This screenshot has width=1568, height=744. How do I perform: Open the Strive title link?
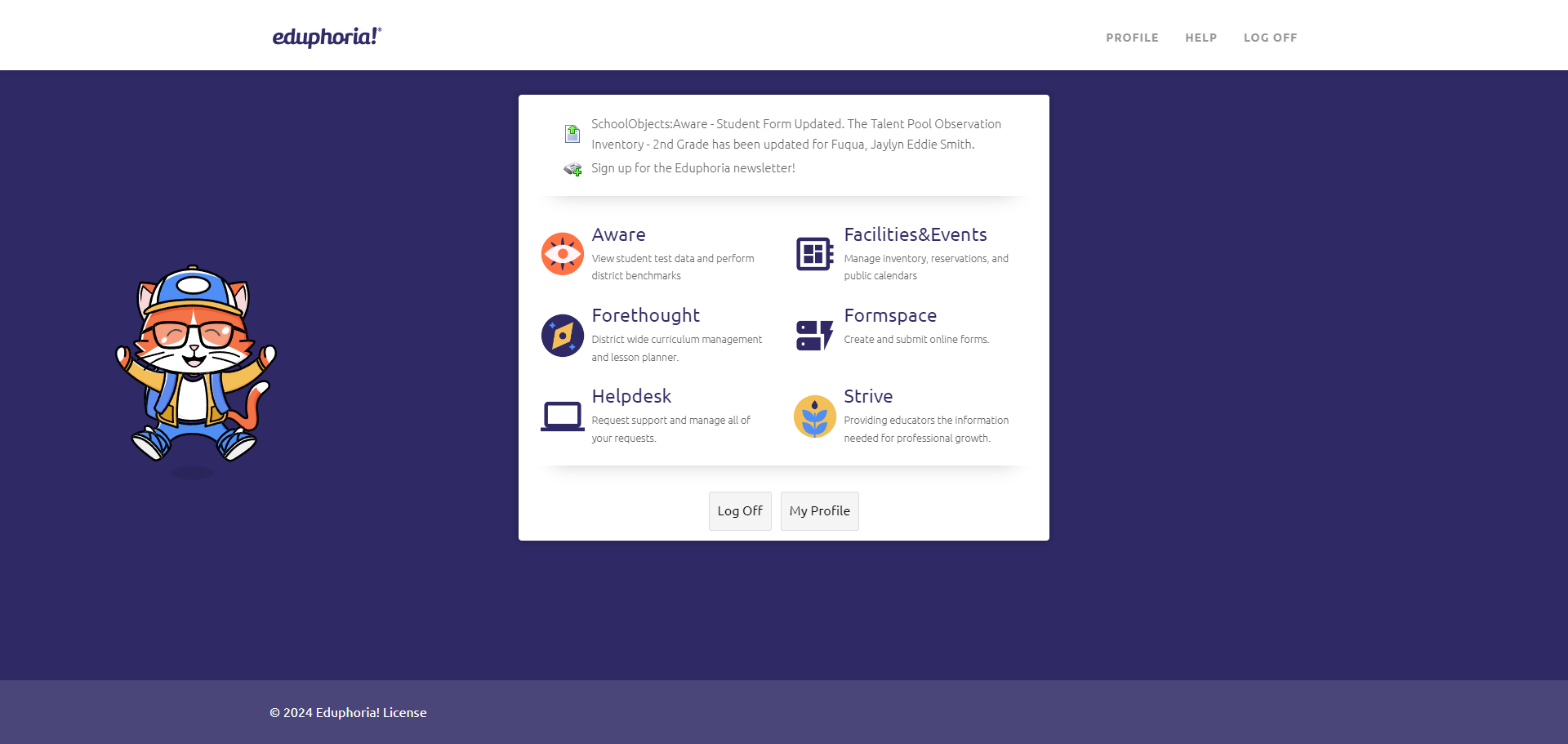[x=868, y=397]
